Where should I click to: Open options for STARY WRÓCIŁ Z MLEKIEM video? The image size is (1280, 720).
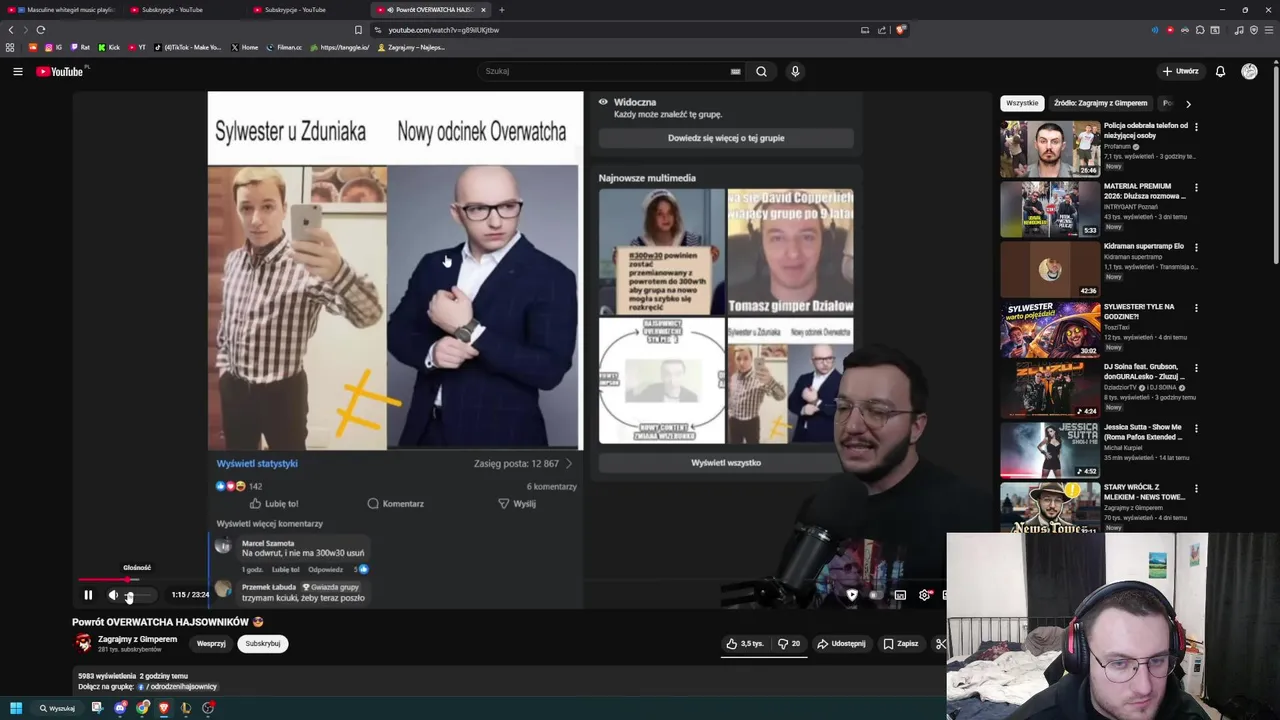1196,488
